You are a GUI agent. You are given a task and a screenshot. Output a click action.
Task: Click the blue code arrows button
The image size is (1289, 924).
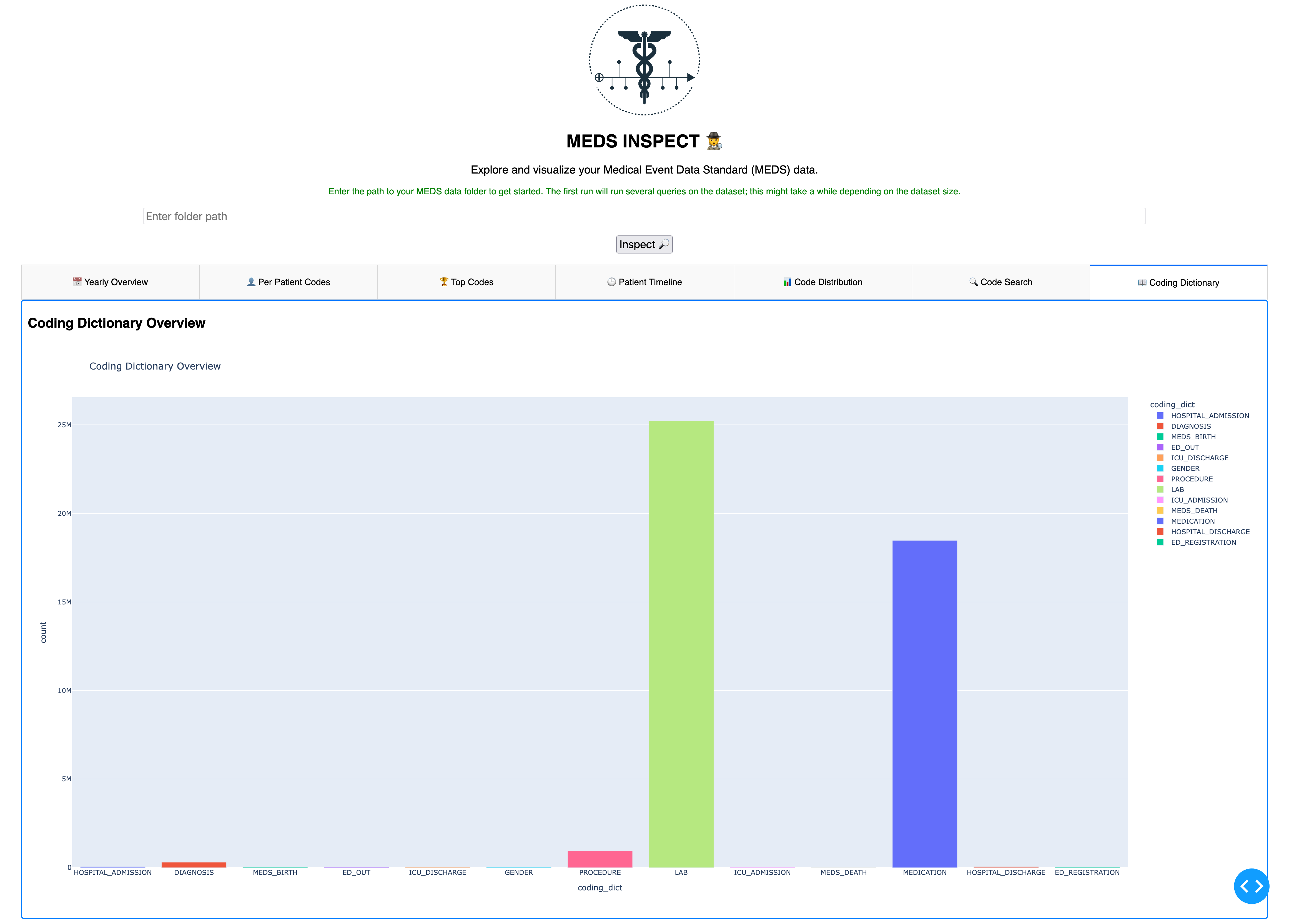tap(1252, 885)
